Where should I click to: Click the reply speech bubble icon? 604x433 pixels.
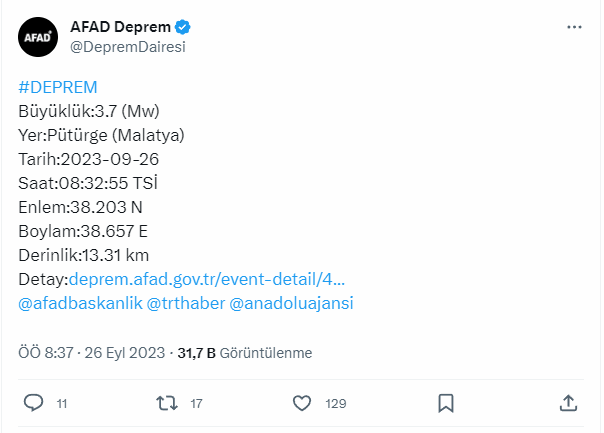pyautogui.click(x=34, y=403)
